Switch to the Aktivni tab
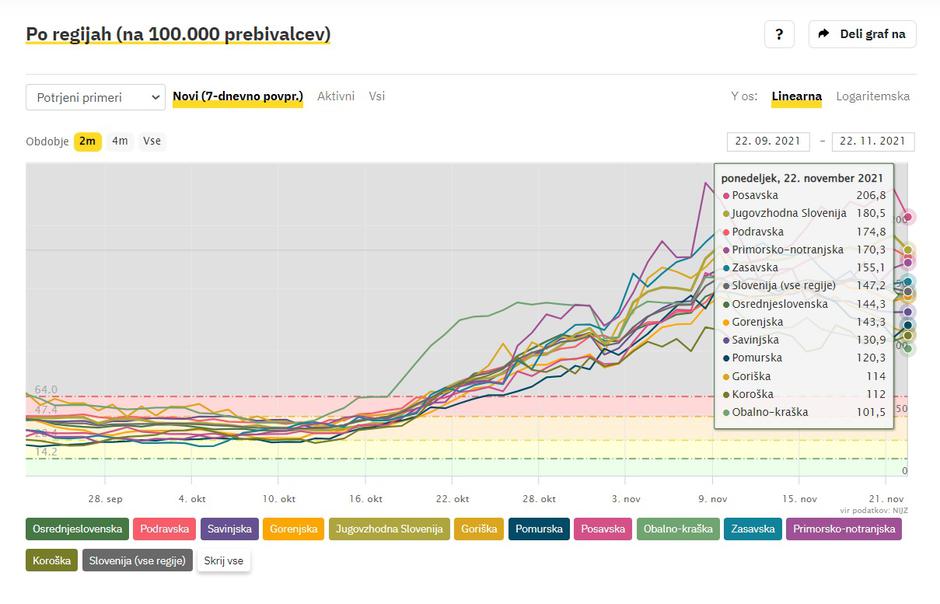Image resolution: width=940 pixels, height=604 pixels. 336,97
